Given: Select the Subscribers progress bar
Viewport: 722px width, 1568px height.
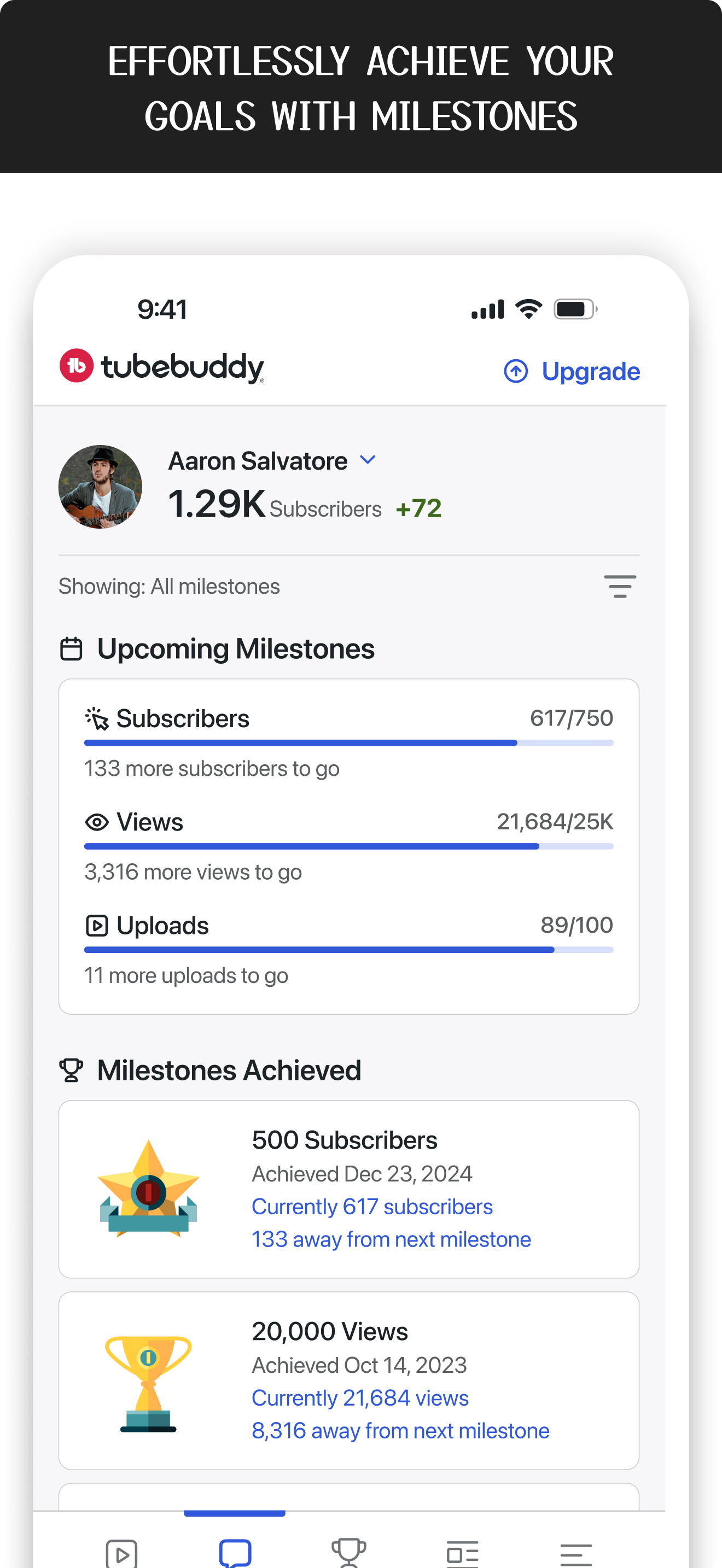Looking at the screenshot, I should (x=349, y=743).
